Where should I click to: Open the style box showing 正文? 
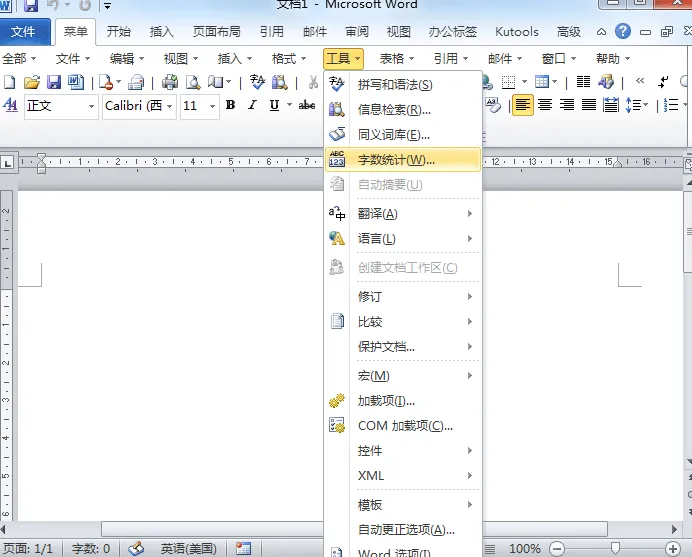click(x=61, y=106)
